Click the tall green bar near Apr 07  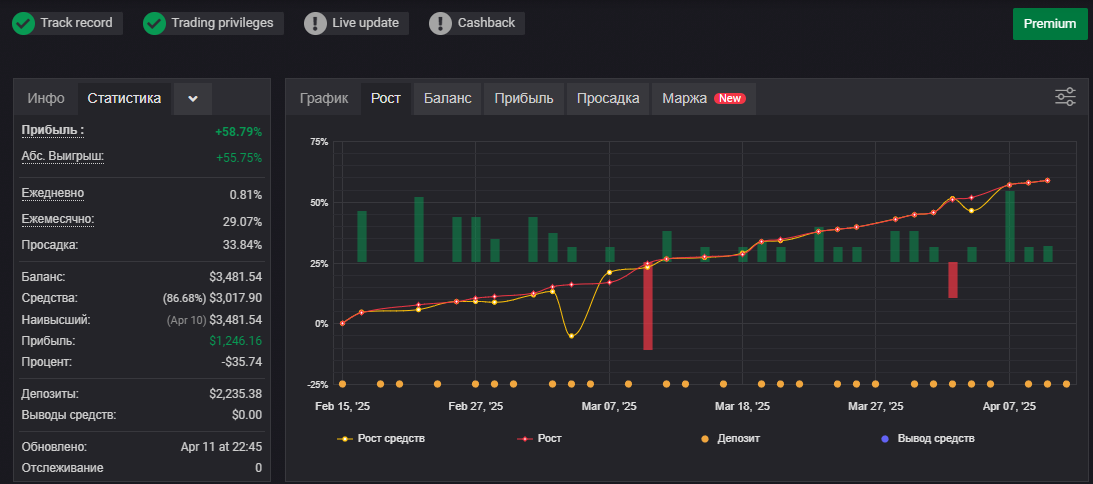pyautogui.click(x=1010, y=227)
